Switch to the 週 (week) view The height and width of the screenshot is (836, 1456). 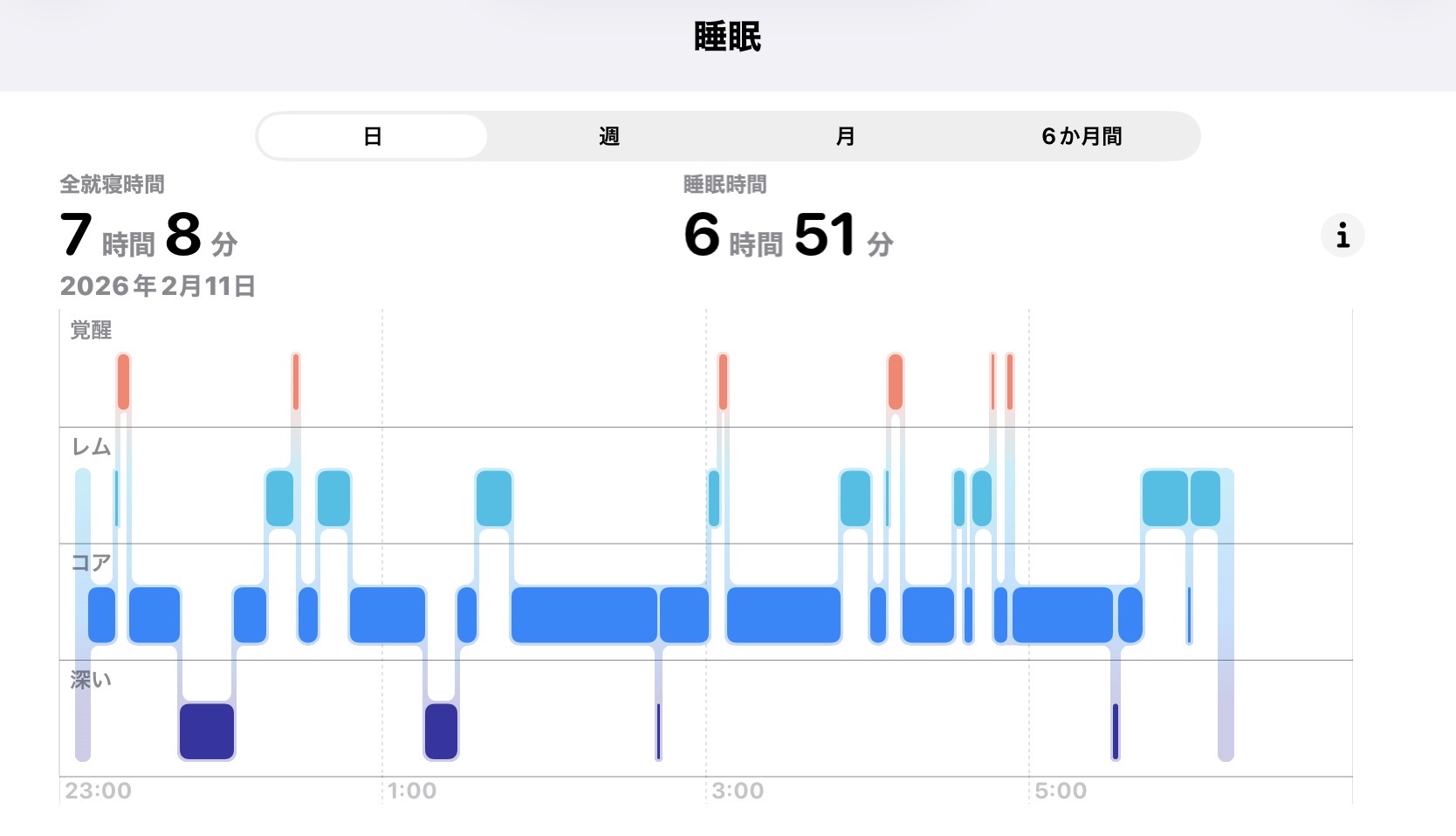pos(609,137)
